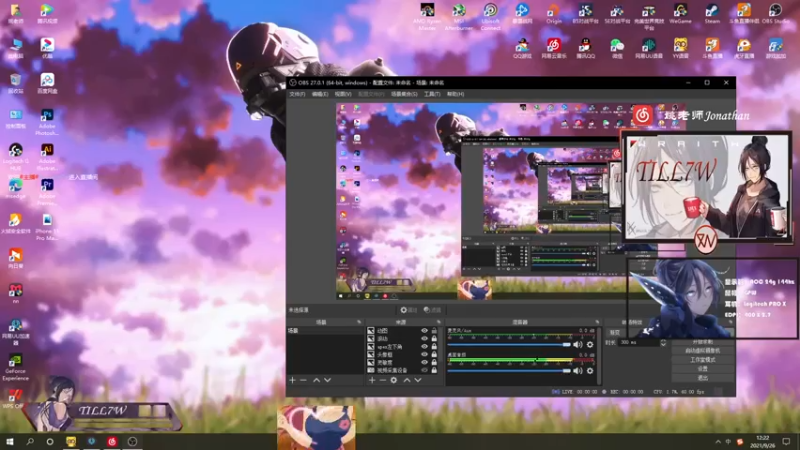Click Studio Mode button in Controls
Image resolution: width=800 pixels, height=450 pixels.
coord(703,360)
